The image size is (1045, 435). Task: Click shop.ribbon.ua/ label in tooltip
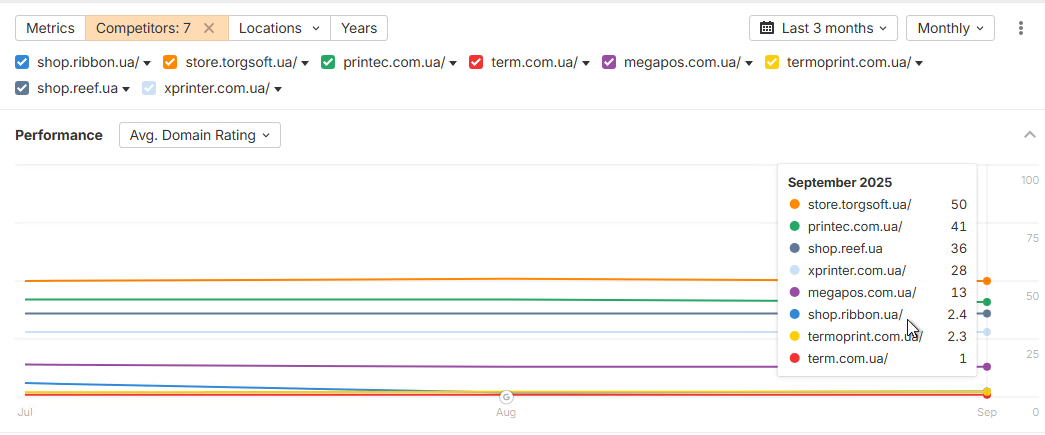(x=855, y=314)
